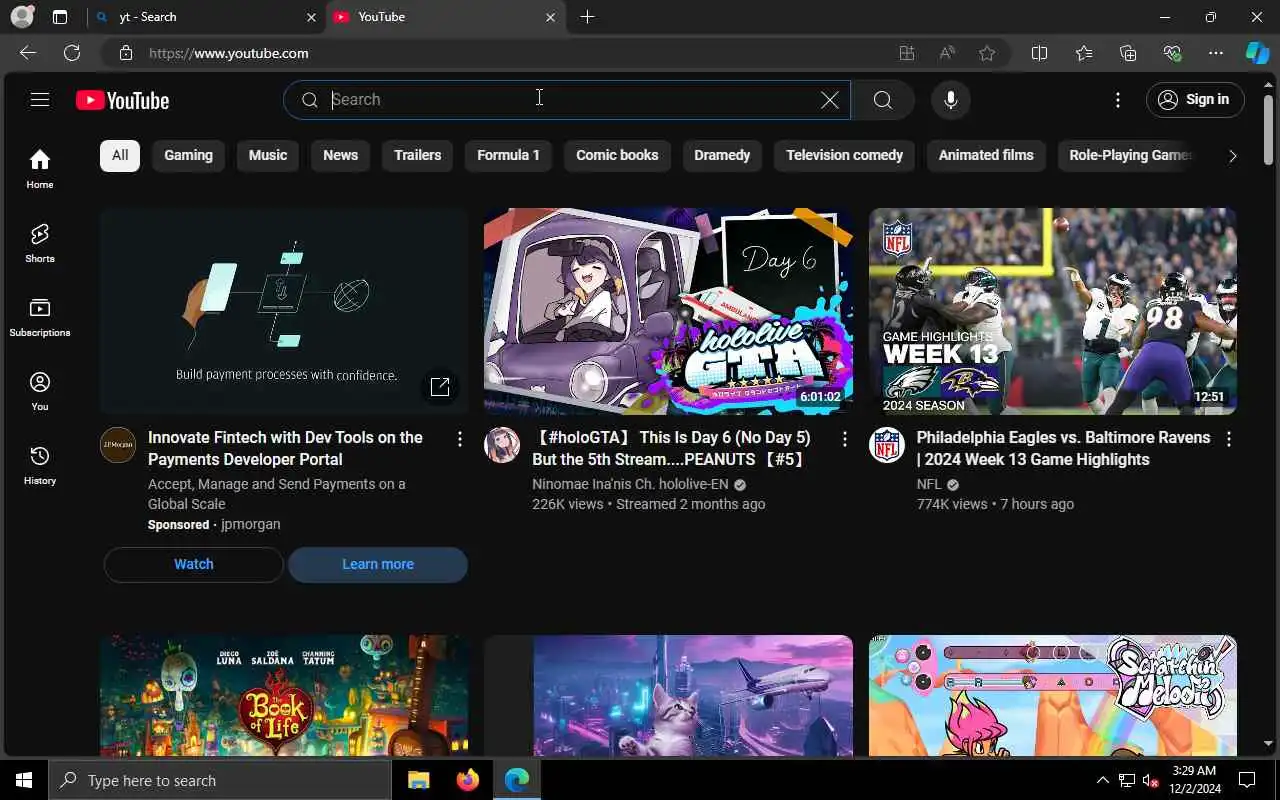The height and width of the screenshot is (800, 1280).
Task: Open options menu for holoGTA video
Action: (844, 439)
